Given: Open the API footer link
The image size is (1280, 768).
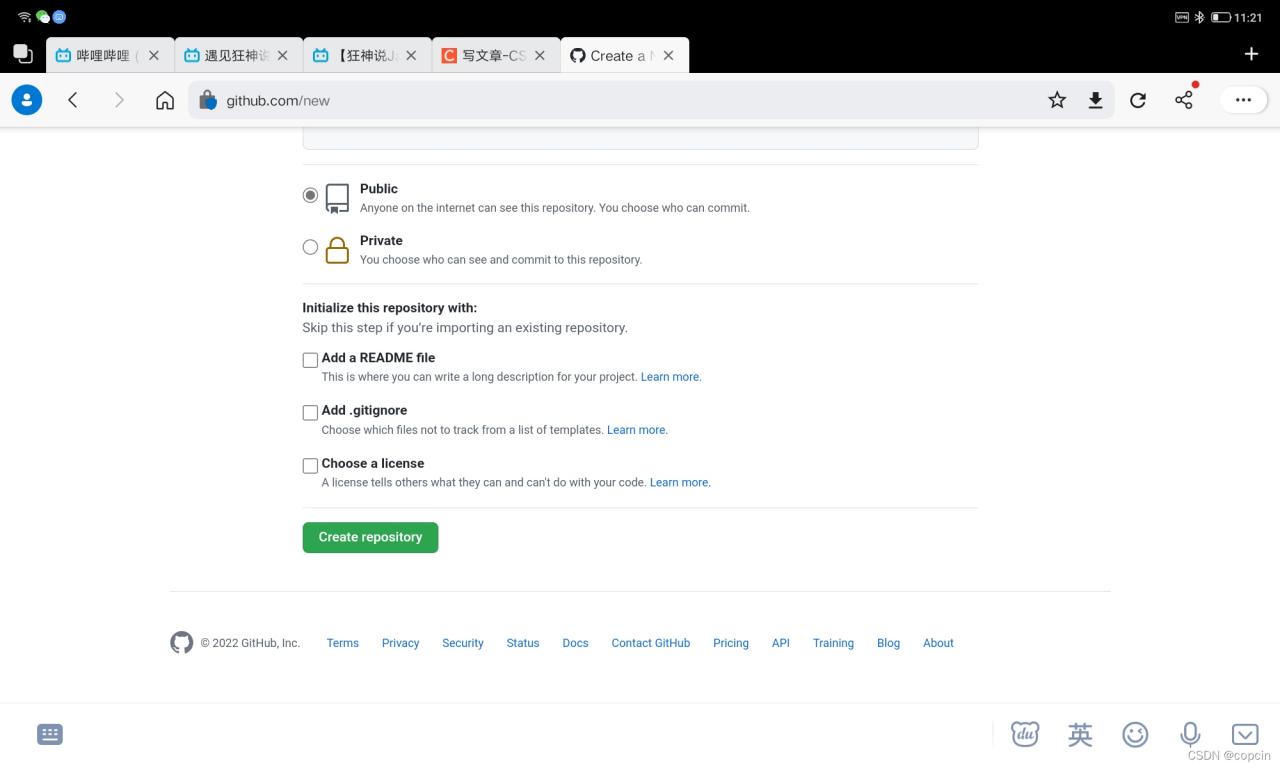Looking at the screenshot, I should pos(781,643).
